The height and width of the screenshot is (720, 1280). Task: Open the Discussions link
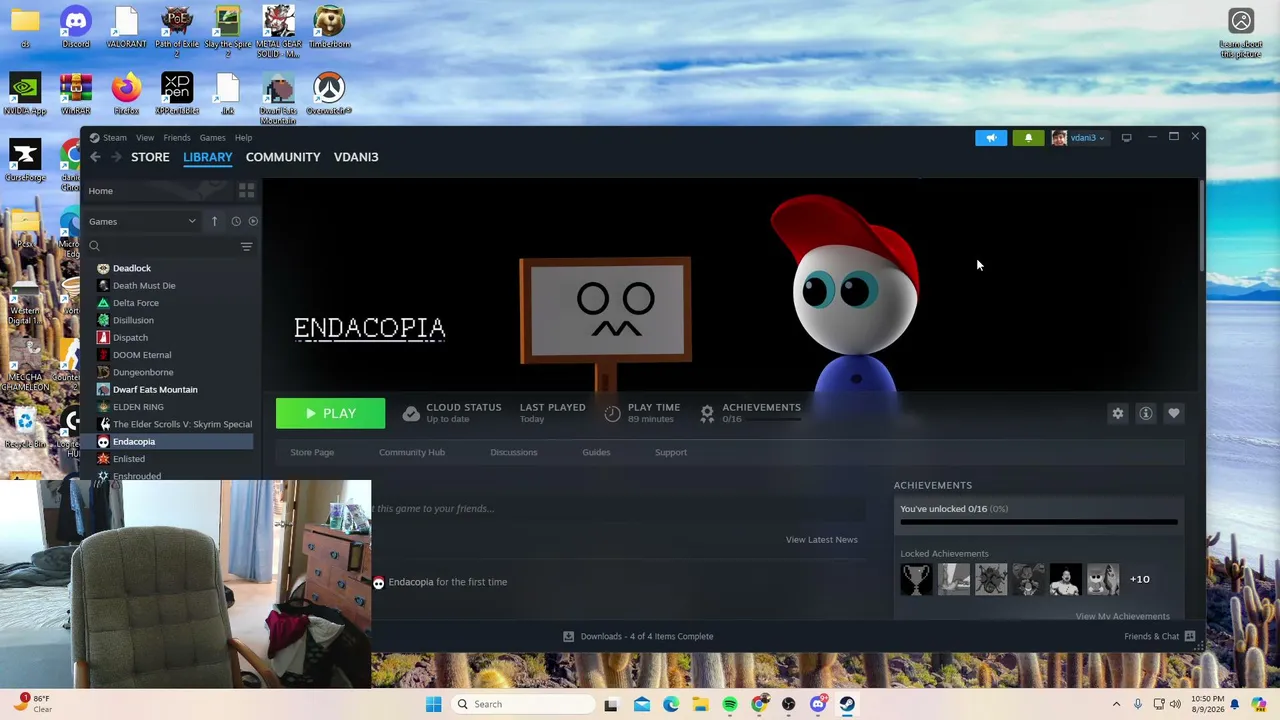pyautogui.click(x=514, y=452)
